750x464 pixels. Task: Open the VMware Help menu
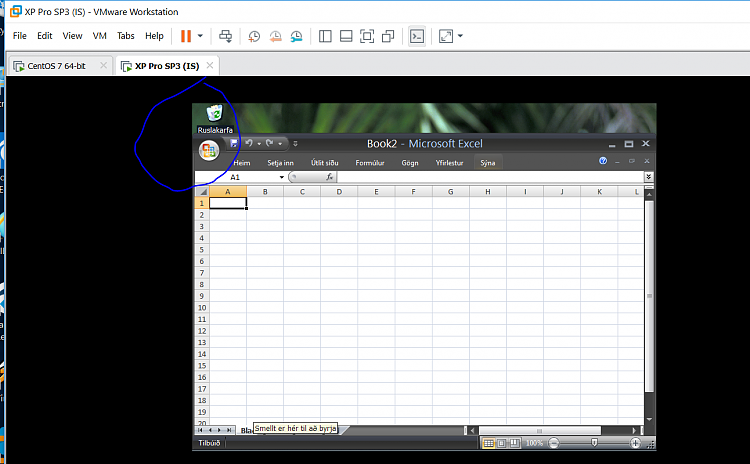point(154,36)
